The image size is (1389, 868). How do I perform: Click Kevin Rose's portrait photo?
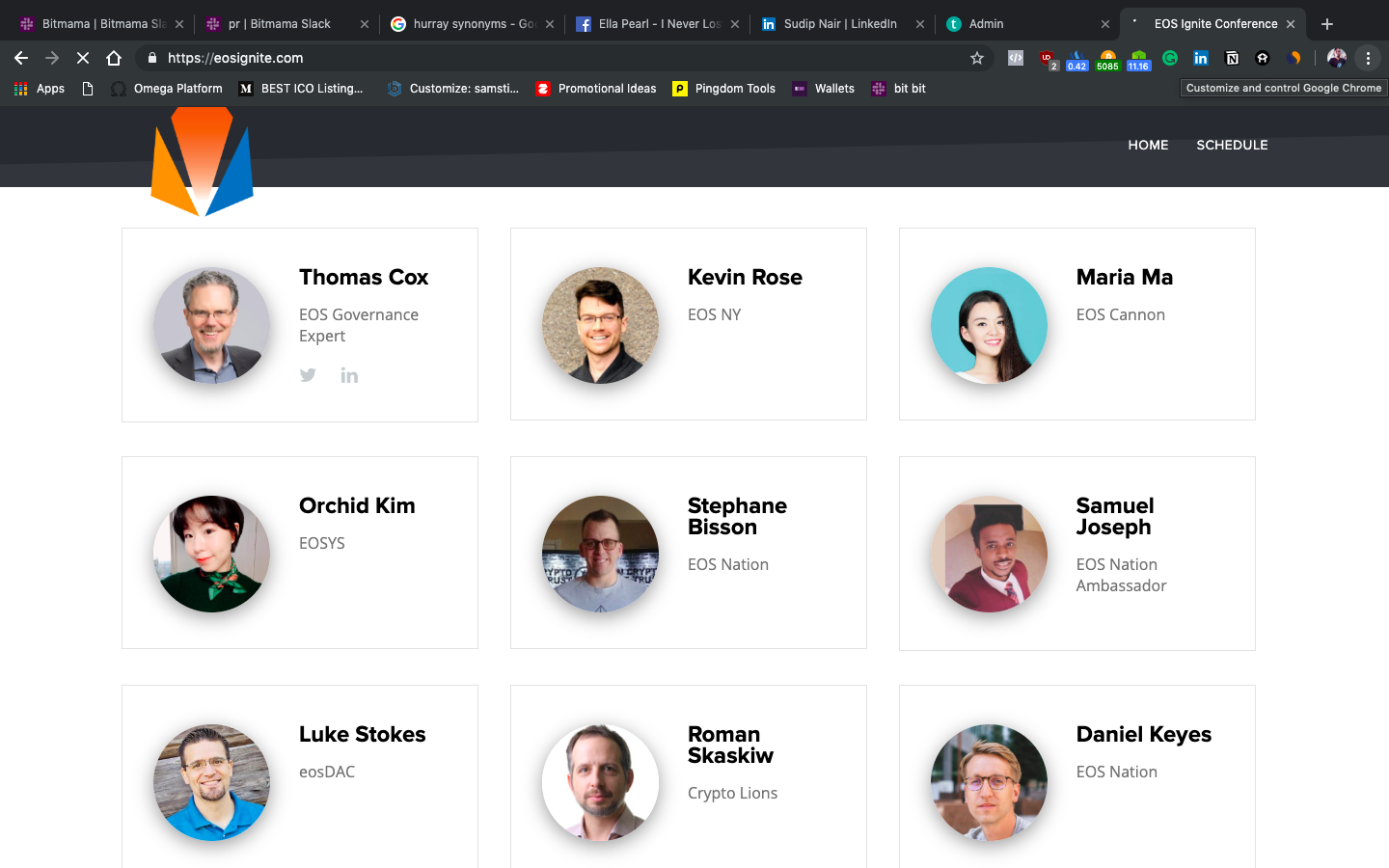tap(600, 325)
